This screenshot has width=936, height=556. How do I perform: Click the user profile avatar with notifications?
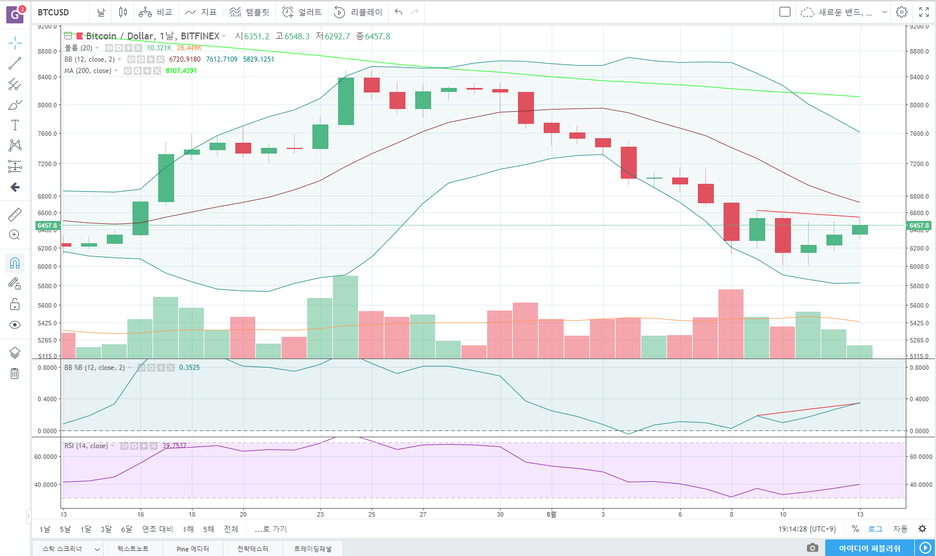pyautogui.click(x=15, y=13)
